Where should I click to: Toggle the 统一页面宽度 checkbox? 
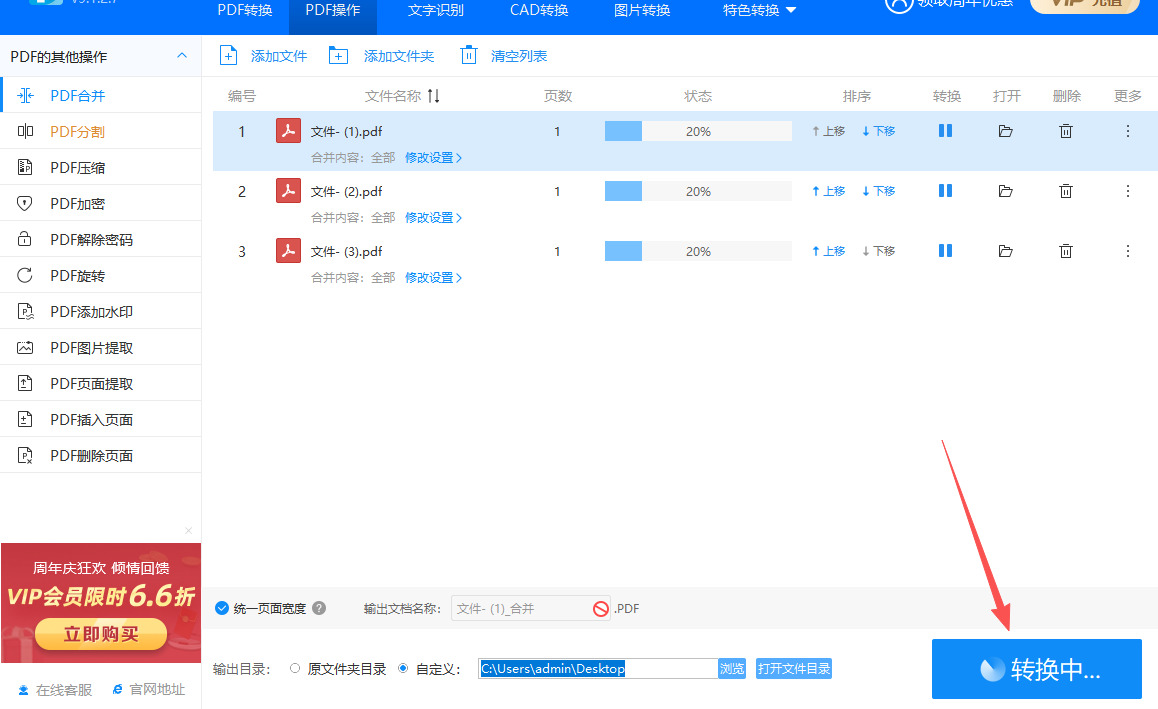click(x=222, y=608)
